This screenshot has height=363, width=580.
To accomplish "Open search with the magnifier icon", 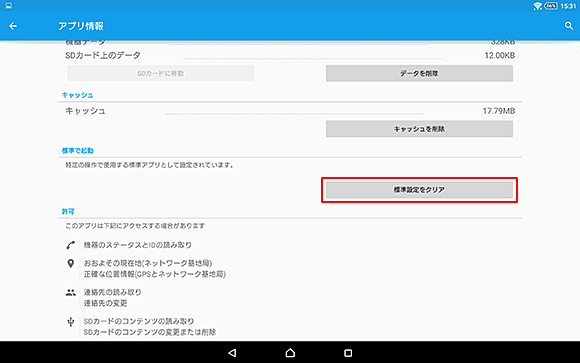I will [x=569, y=26].
